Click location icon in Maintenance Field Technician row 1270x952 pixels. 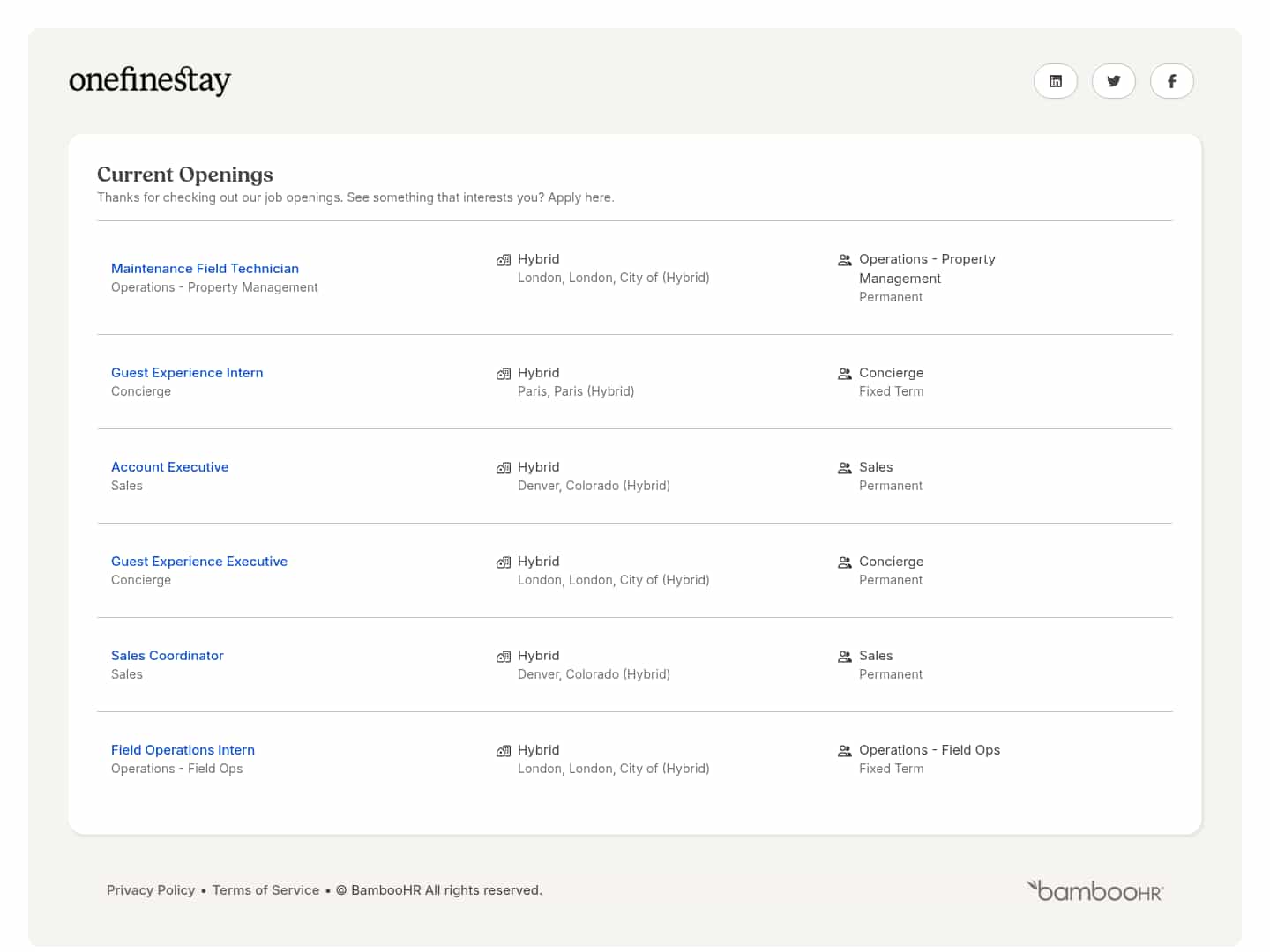coord(504,260)
